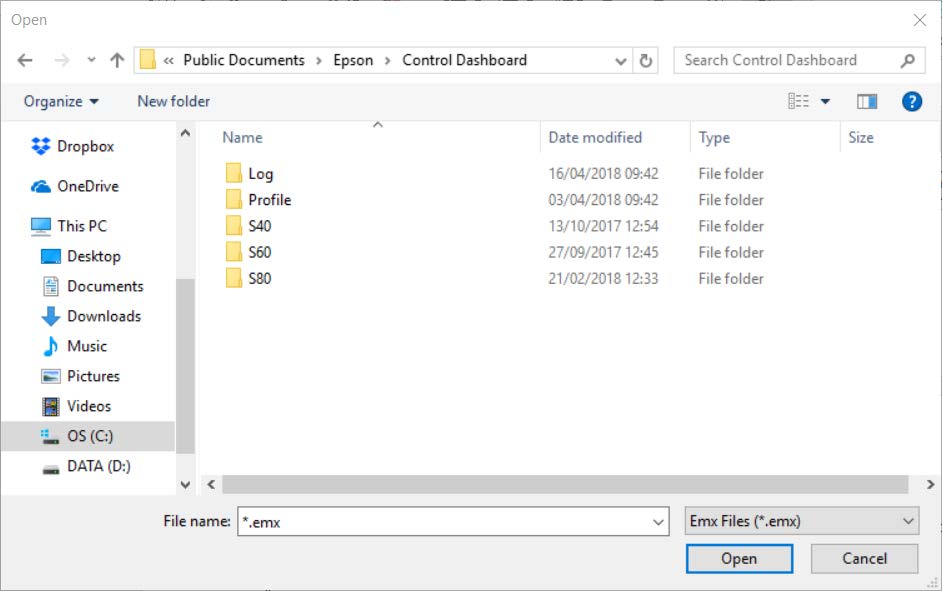Open the Help question mark icon
This screenshot has width=942, height=591.
click(x=911, y=101)
